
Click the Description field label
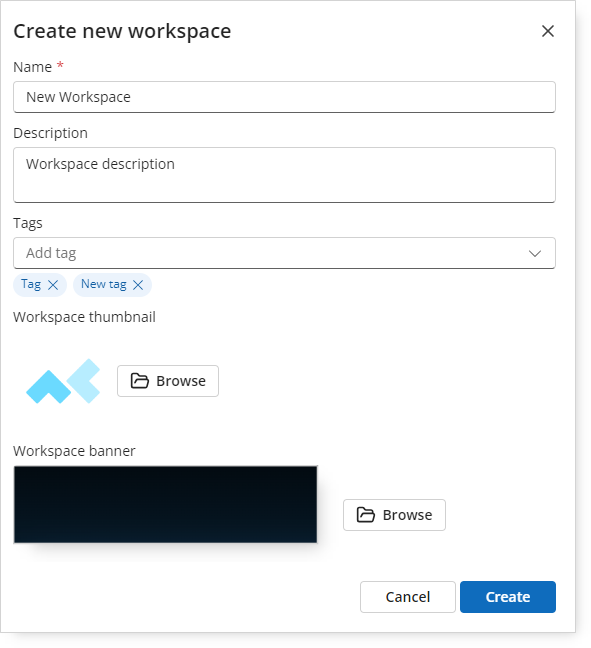tap(50, 133)
